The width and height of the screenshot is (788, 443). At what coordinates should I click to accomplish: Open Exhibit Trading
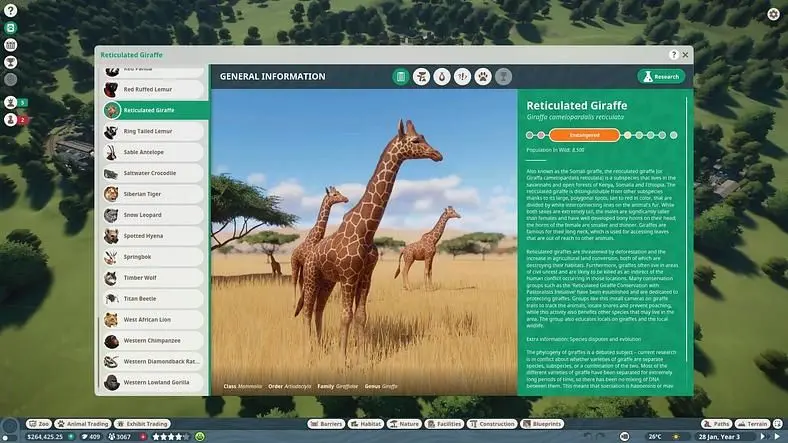(143, 424)
